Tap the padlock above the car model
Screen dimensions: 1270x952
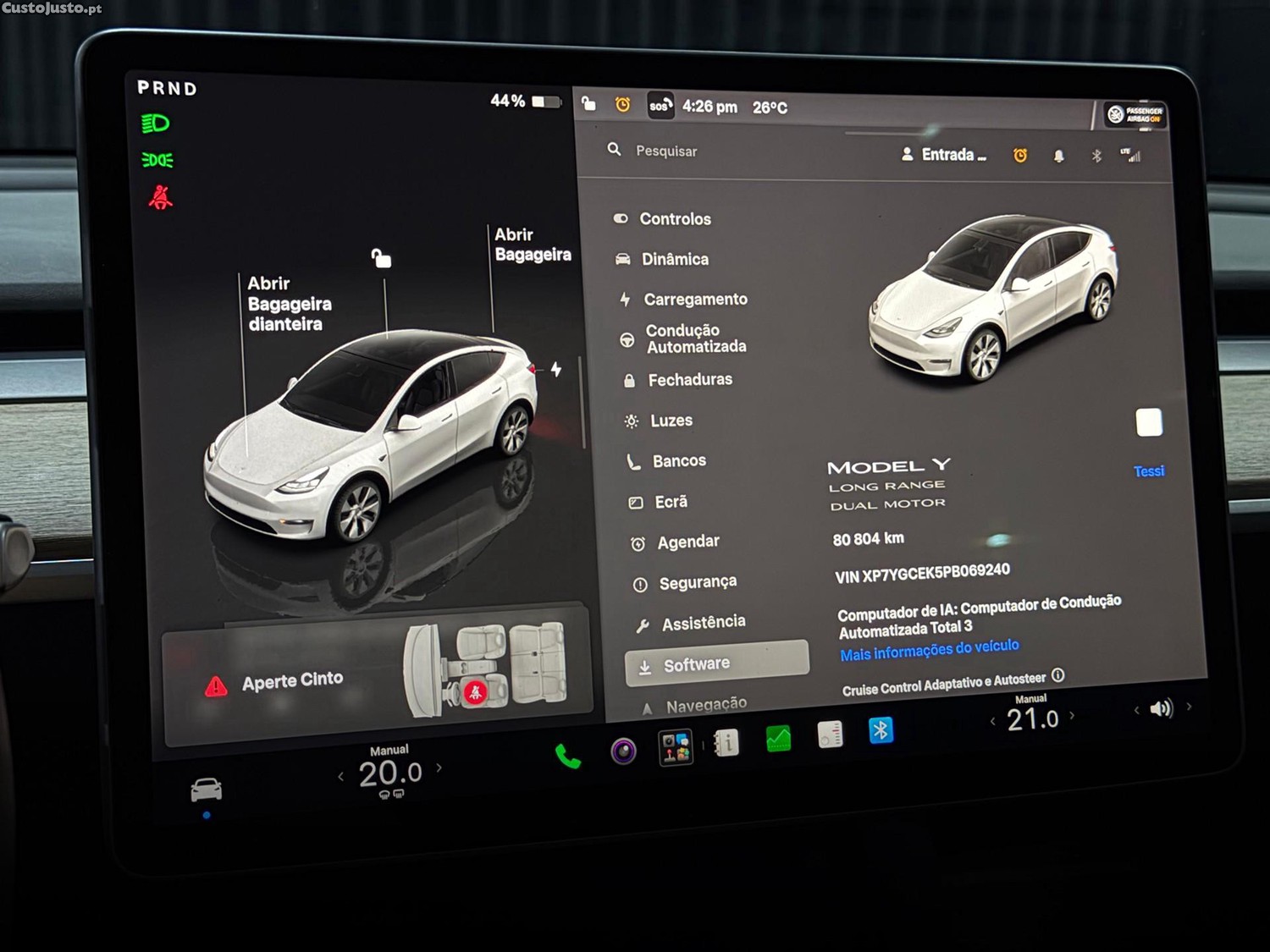[381, 257]
